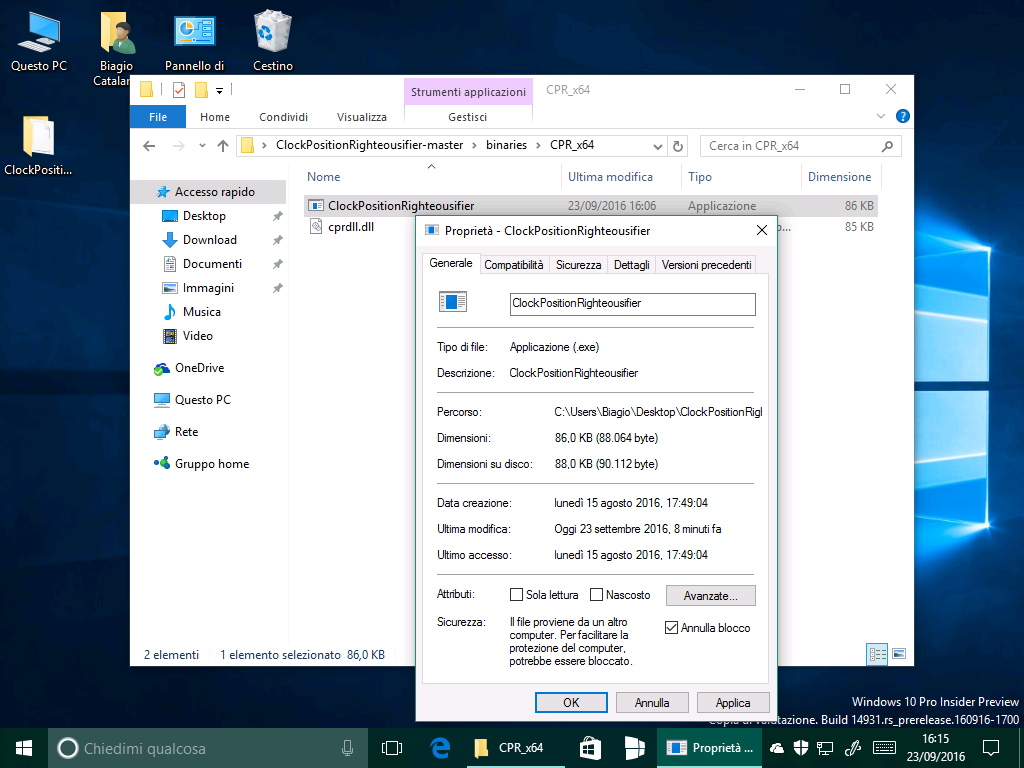
Task: Open Explorer help question mark icon
Action: (x=903, y=116)
